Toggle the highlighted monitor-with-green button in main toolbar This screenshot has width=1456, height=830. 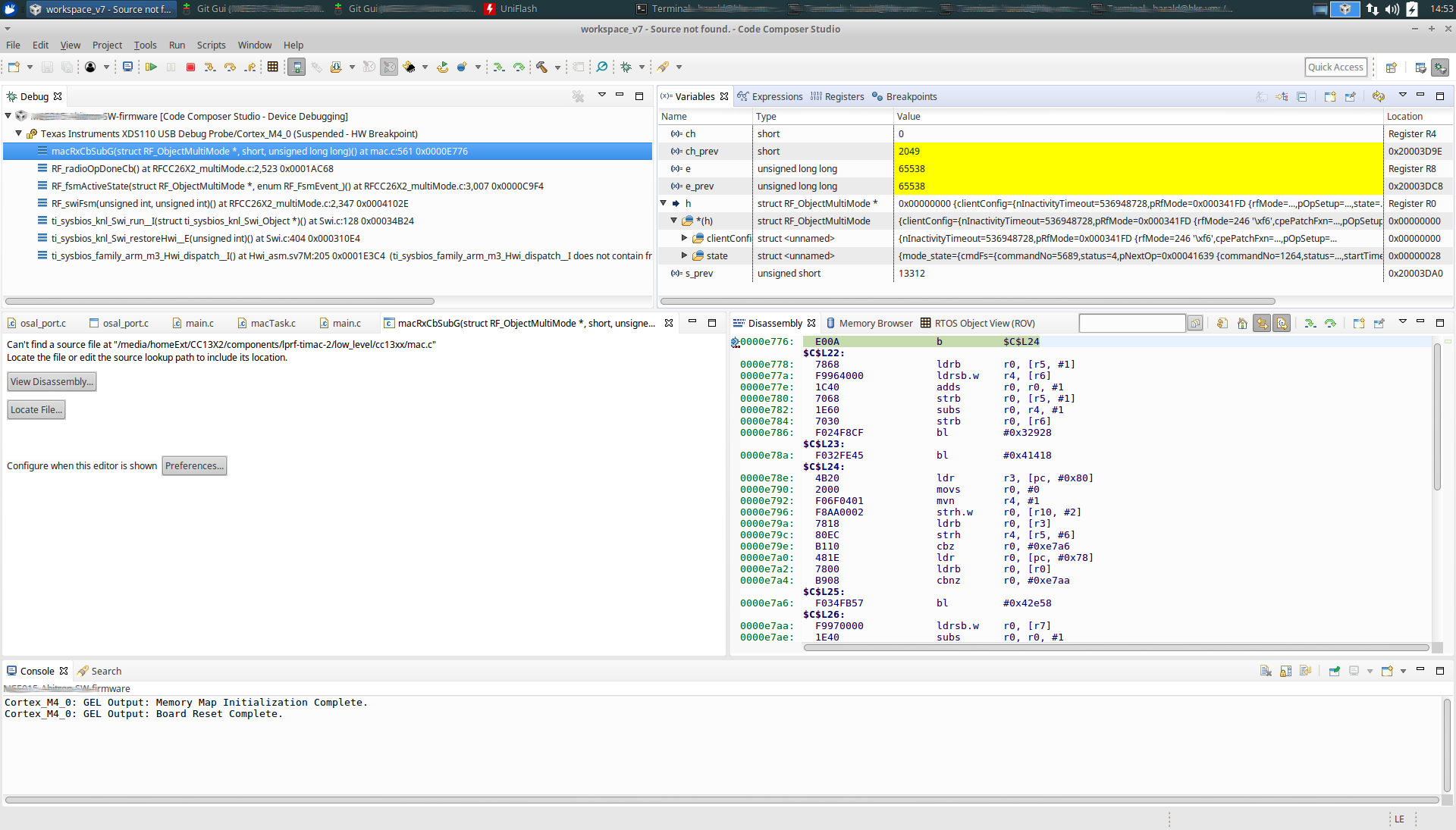coord(297,67)
